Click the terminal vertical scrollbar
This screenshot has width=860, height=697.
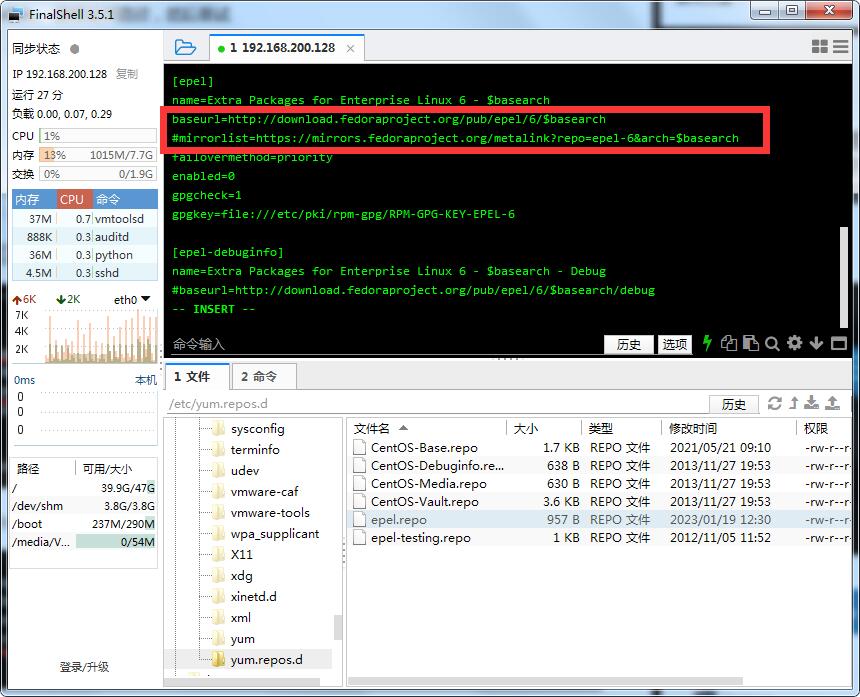pyautogui.click(x=844, y=277)
